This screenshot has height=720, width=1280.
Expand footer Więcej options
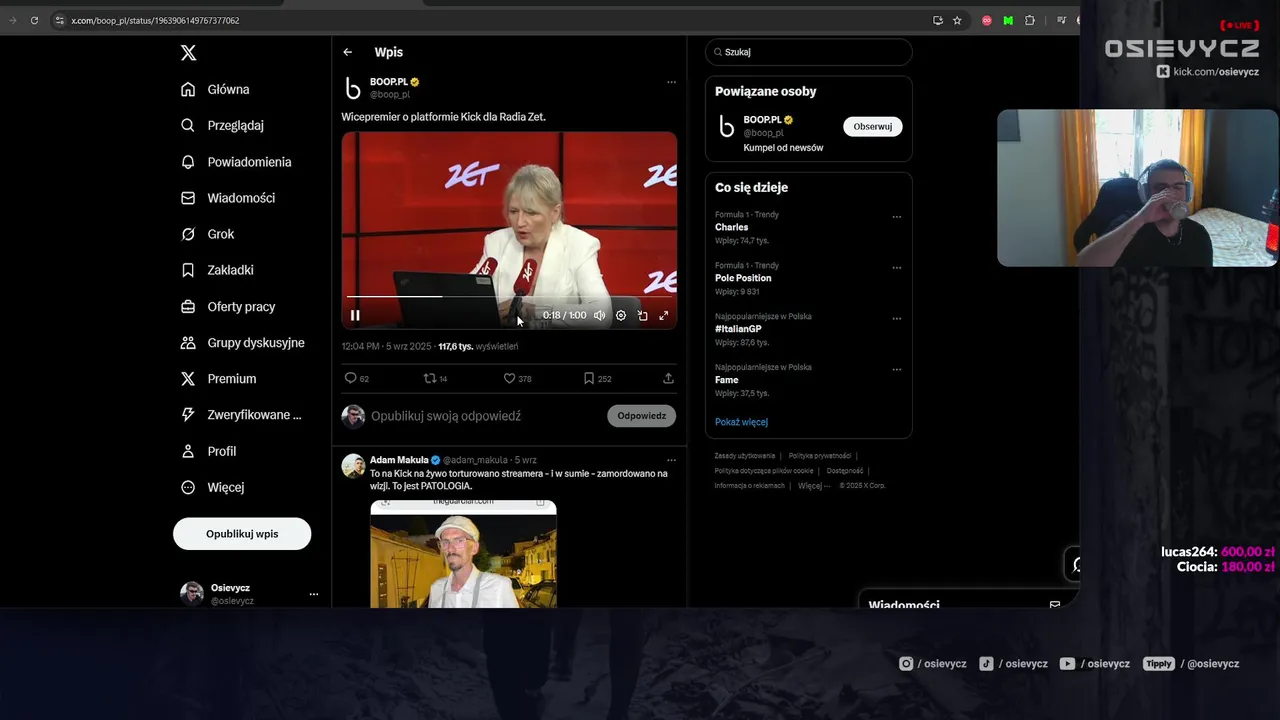click(813, 486)
